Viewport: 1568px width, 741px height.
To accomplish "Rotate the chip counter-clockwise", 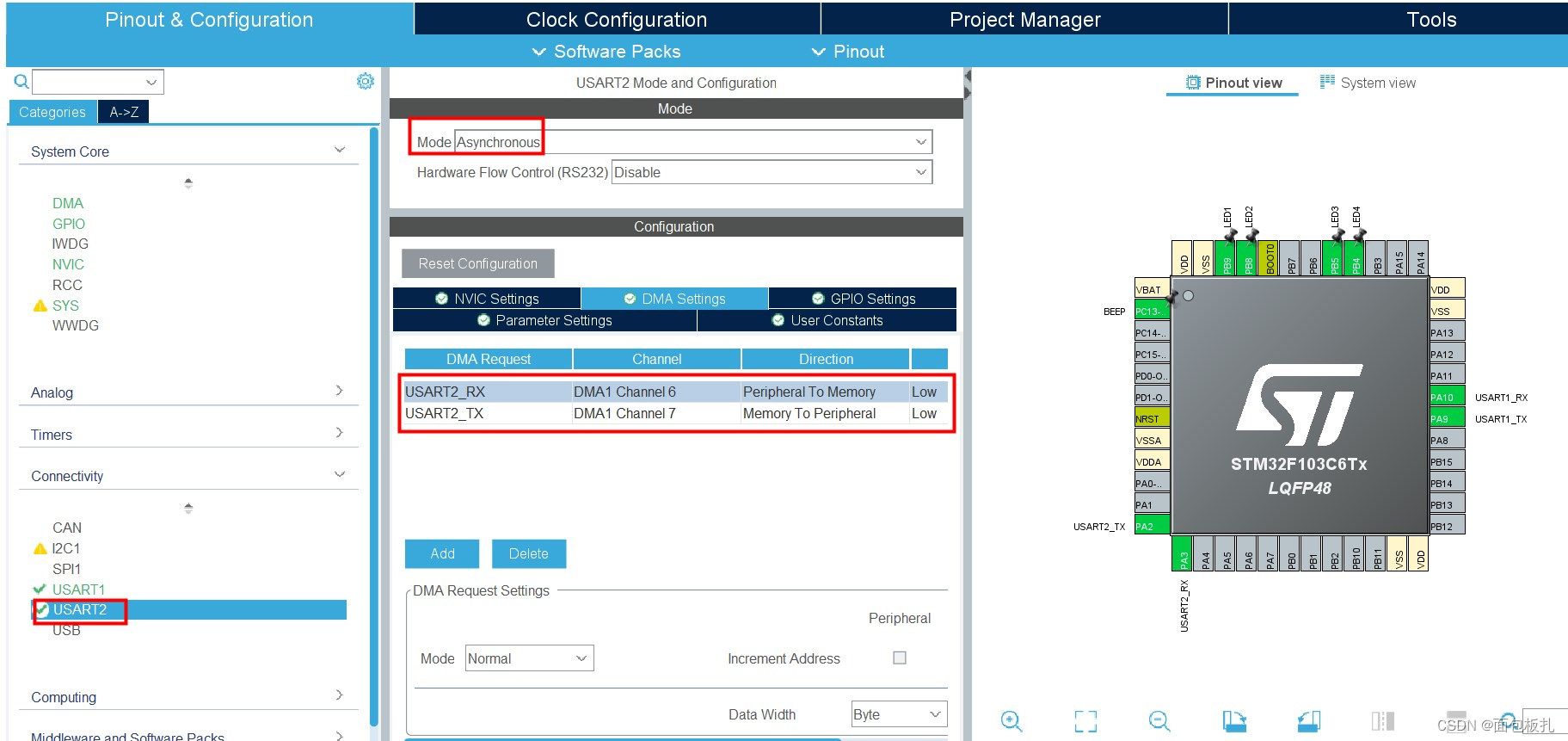I will (1309, 720).
